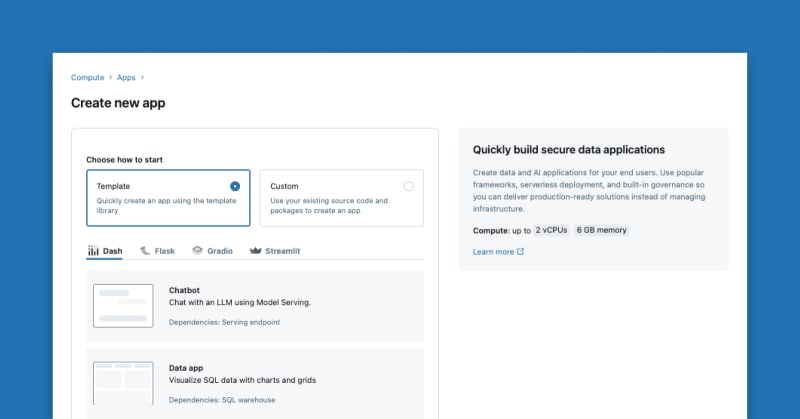The height and width of the screenshot is (419, 800).
Task: Click the external link icon beside Learn more
Action: [520, 252]
